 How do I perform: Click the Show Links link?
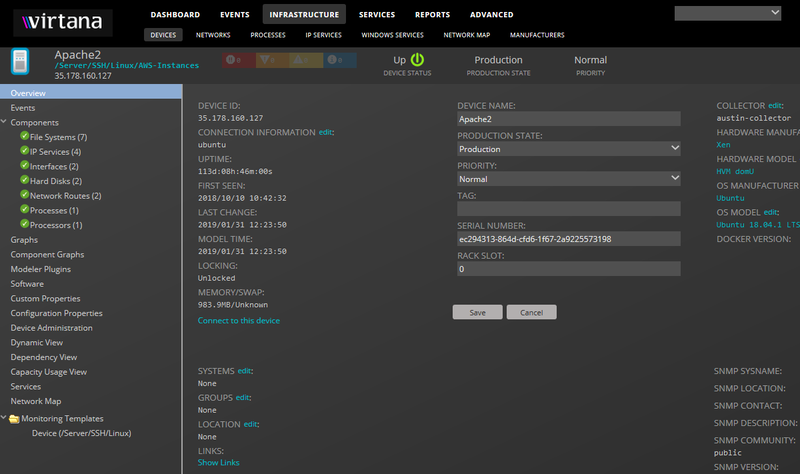tap(218, 462)
